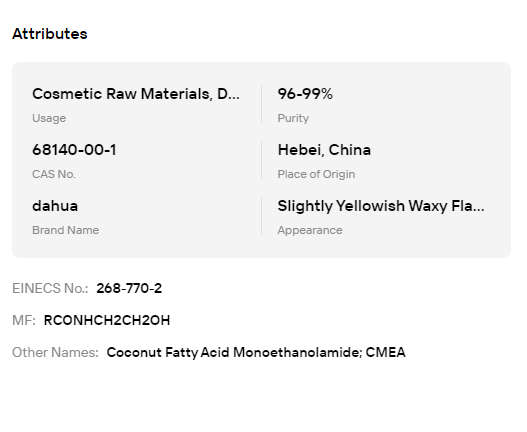The width and height of the screenshot is (527, 432).
Task: Select the 96-99% purity value
Action: tap(305, 94)
